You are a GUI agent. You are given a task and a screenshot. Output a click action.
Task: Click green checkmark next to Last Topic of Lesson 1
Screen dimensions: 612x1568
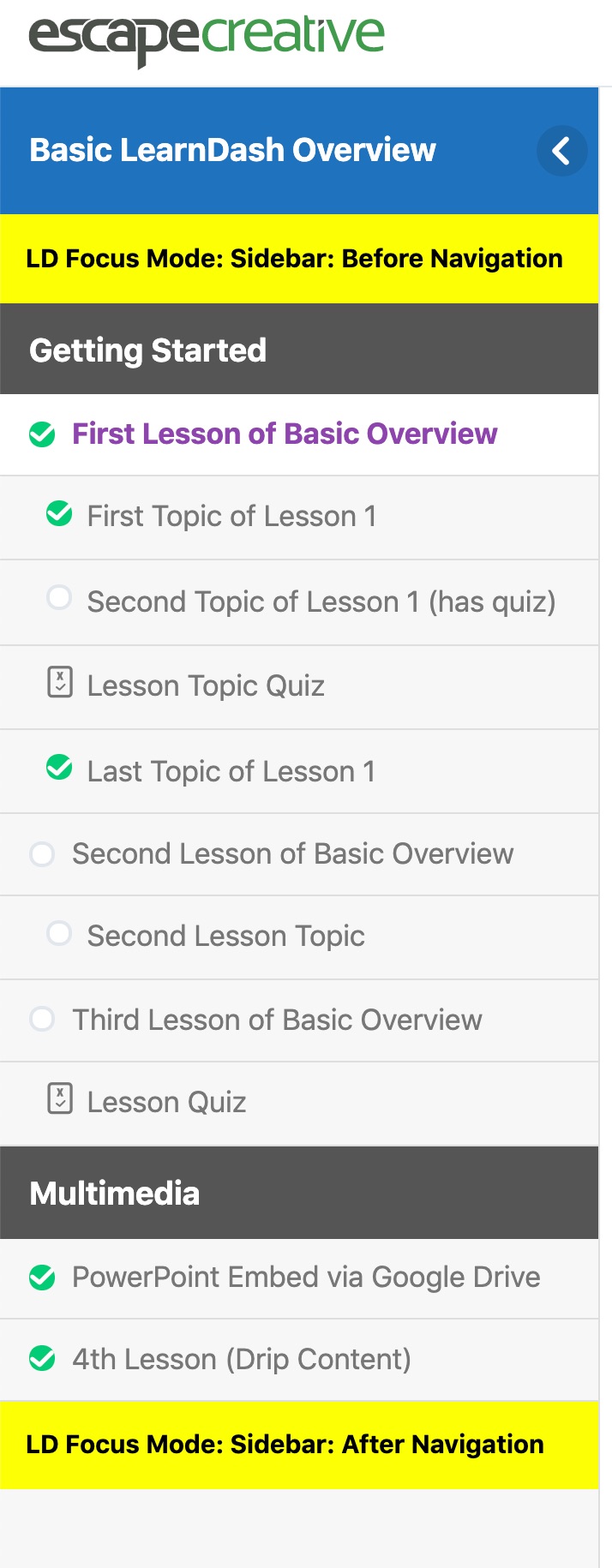[x=59, y=768]
